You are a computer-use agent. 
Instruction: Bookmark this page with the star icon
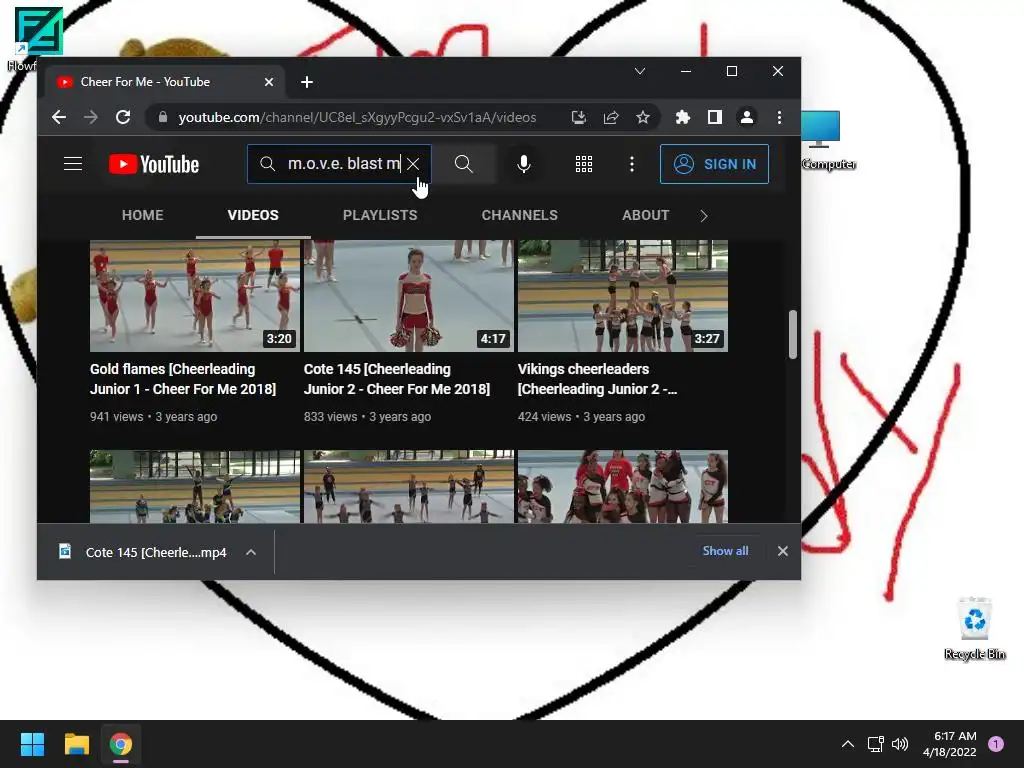click(643, 118)
